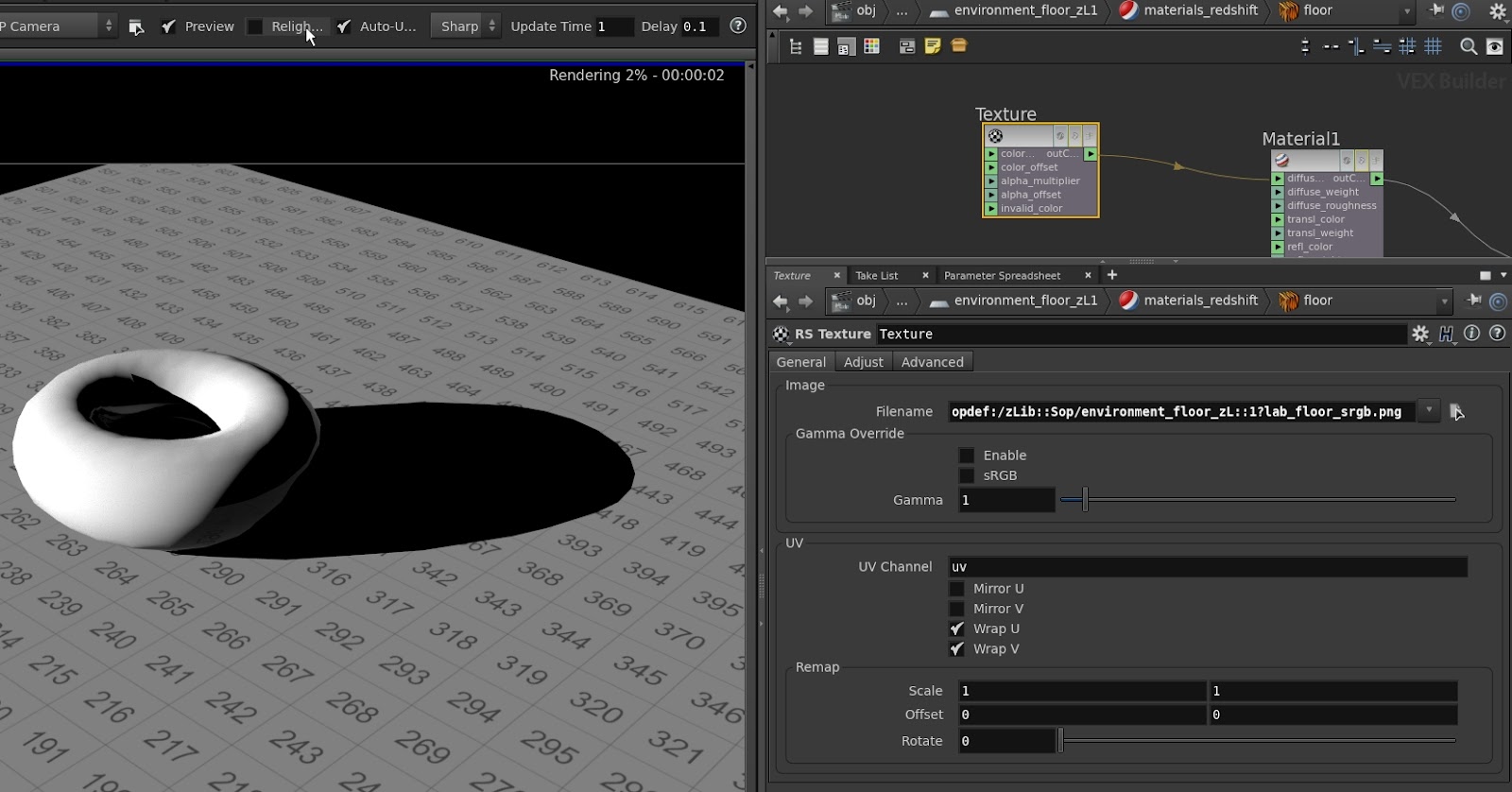Click the Update Time field
The image size is (1512, 792).
point(613,26)
